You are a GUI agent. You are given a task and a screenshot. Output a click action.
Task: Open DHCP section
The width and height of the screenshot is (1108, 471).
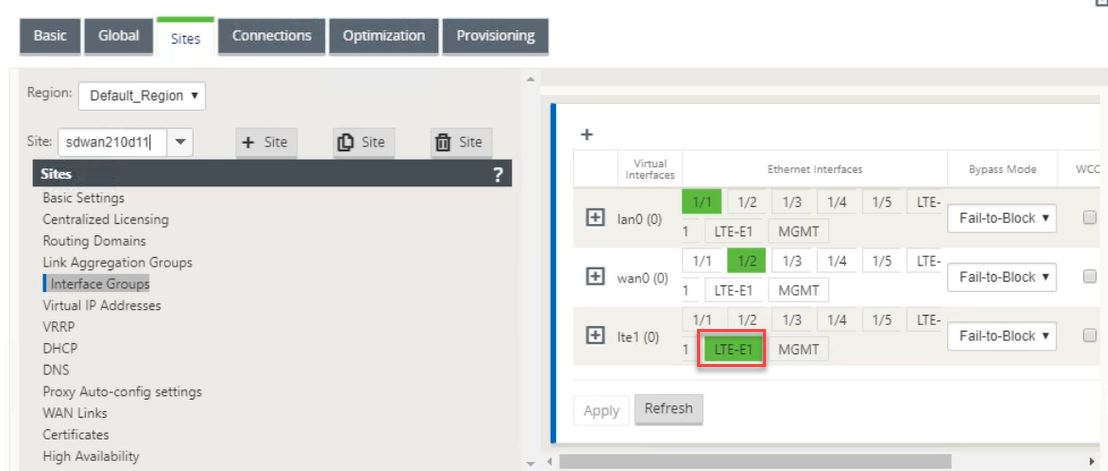60,349
